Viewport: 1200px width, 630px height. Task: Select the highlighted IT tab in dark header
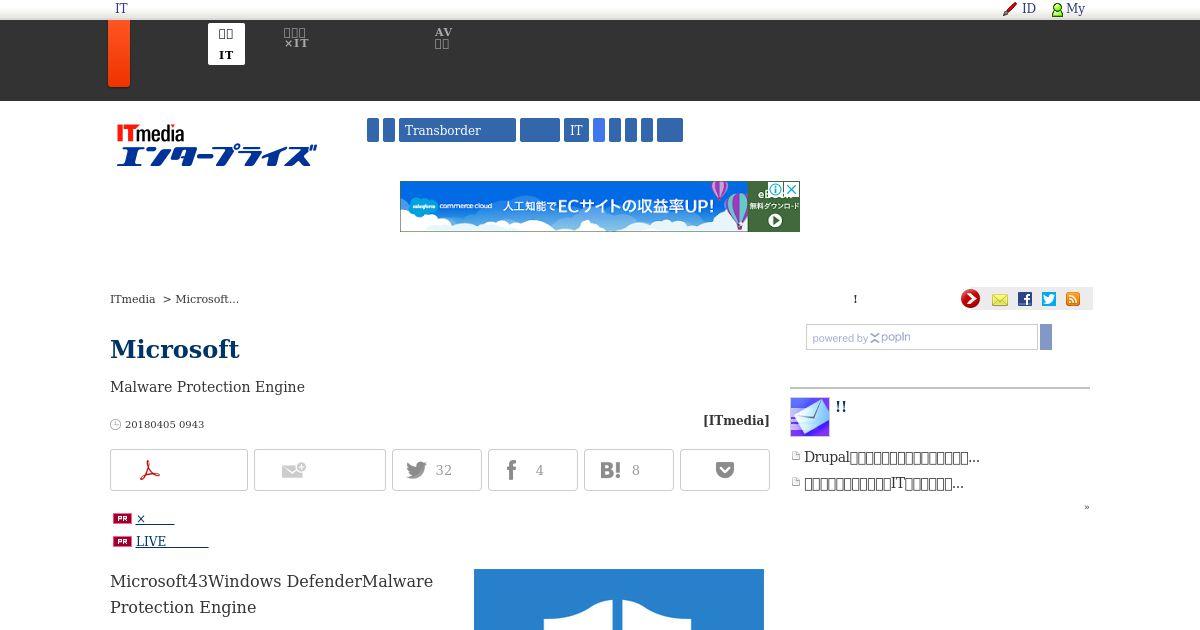[226, 44]
